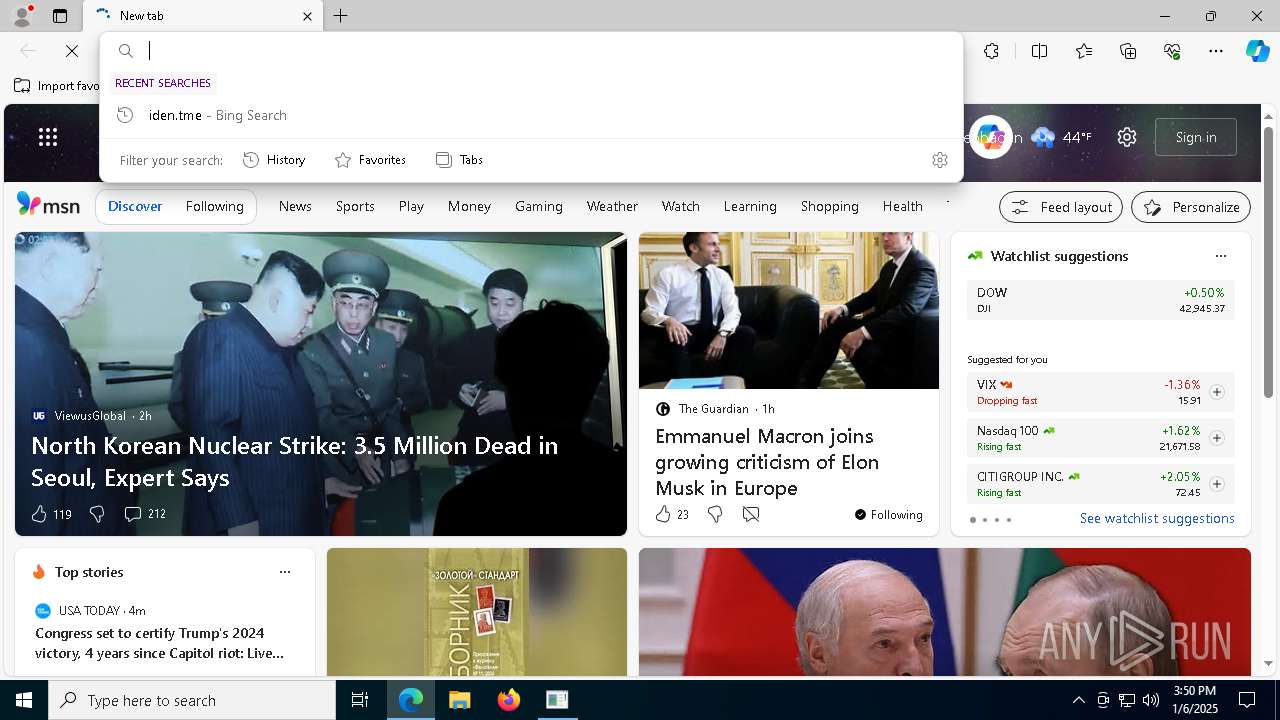The image size is (1280, 720).
Task: Add CITIGROUP INC. to watchlist
Action: point(1216,484)
